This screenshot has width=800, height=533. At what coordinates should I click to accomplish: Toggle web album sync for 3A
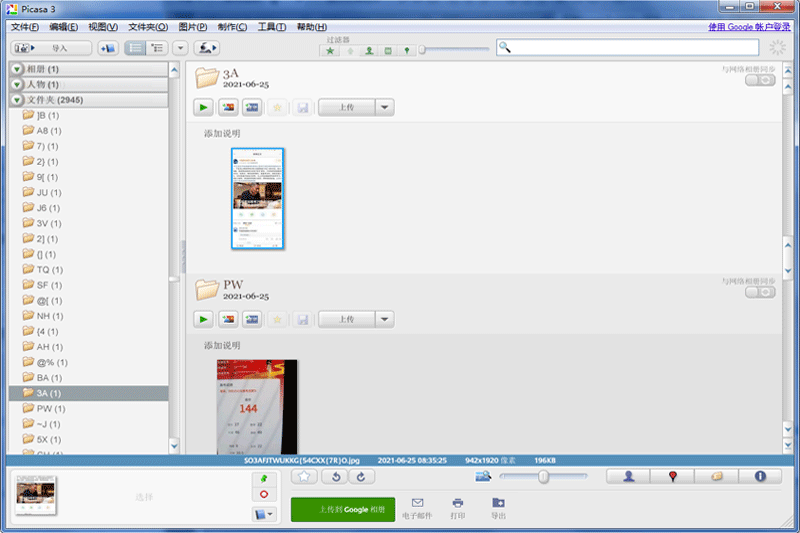(x=760, y=80)
